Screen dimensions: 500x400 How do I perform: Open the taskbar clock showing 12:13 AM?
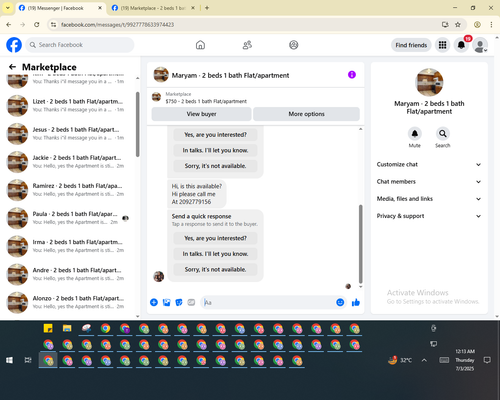click(x=465, y=360)
